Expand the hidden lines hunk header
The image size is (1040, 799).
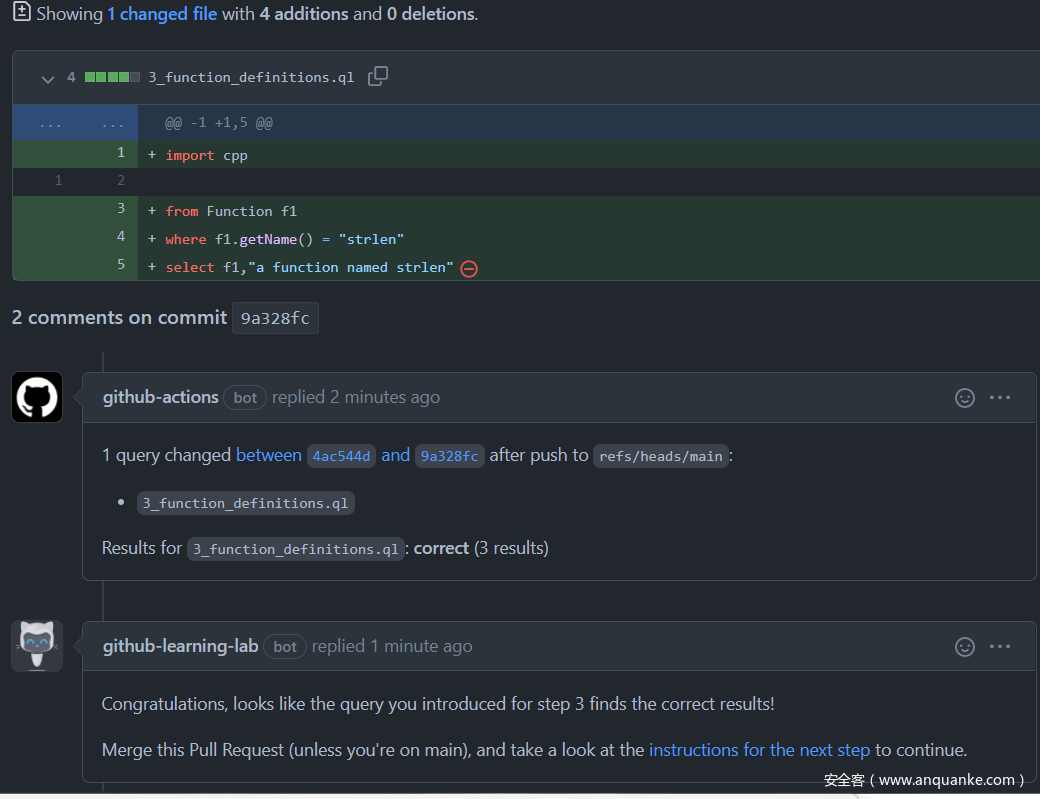point(51,124)
